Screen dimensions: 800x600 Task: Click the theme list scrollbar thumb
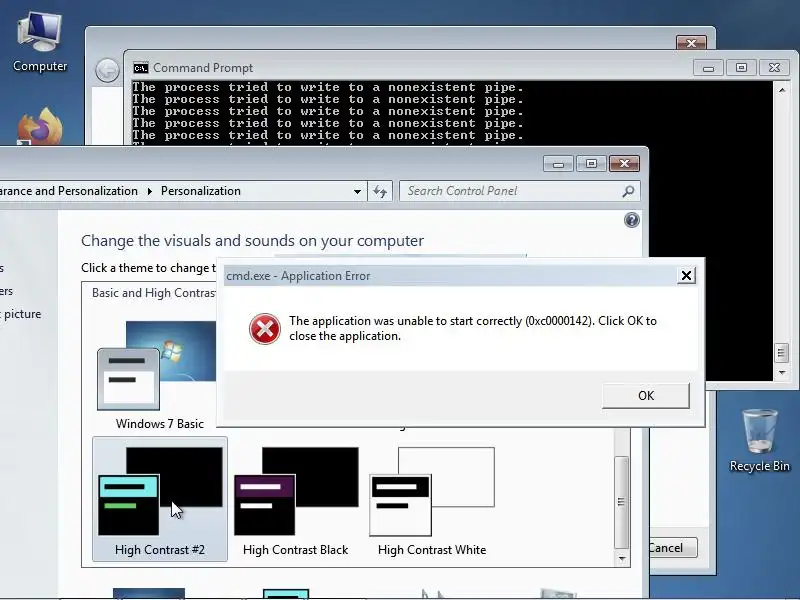tap(621, 502)
